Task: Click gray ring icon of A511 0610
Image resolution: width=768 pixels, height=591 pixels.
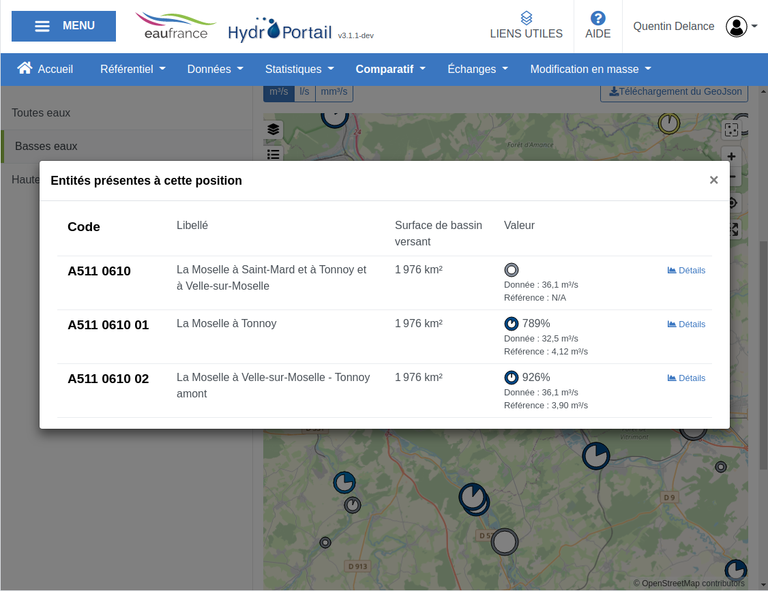Action: [x=511, y=270]
